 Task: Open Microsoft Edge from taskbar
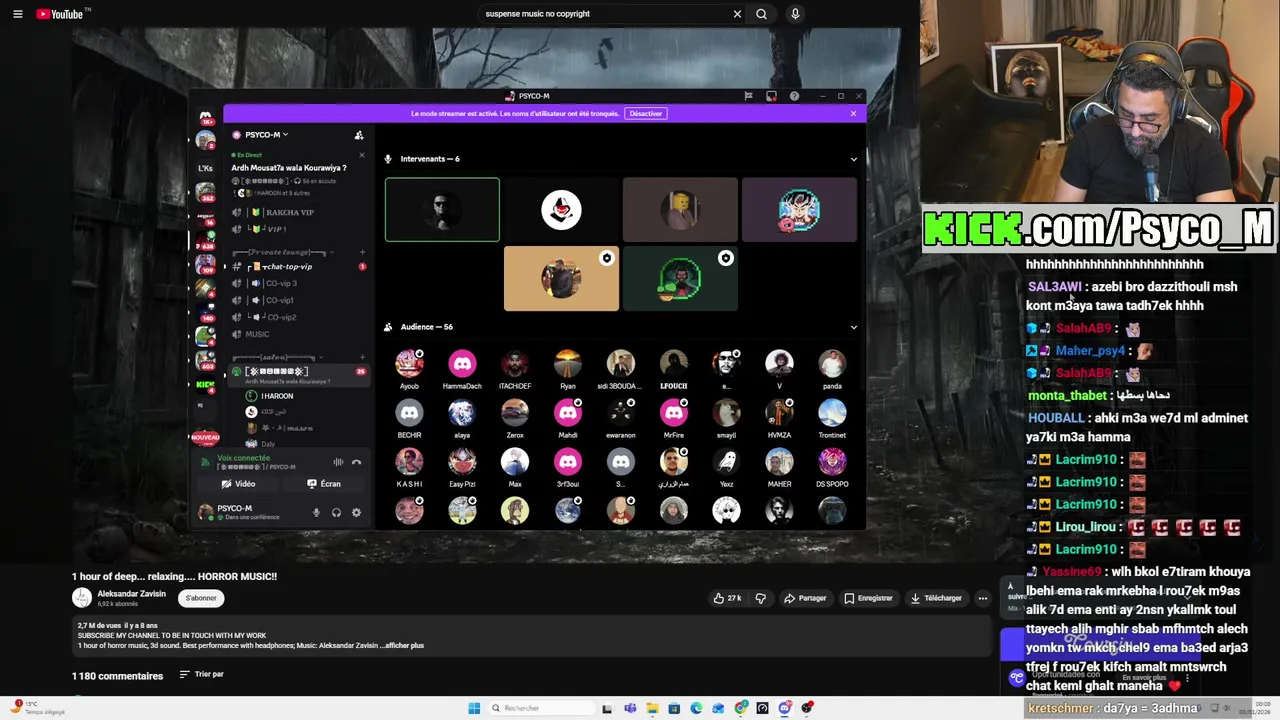click(696, 708)
